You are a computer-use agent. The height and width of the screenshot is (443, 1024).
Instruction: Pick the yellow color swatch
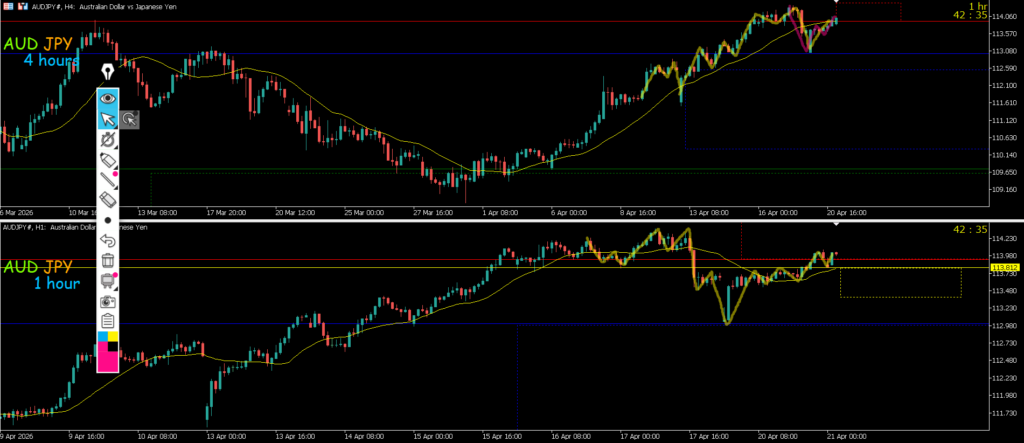pos(113,336)
